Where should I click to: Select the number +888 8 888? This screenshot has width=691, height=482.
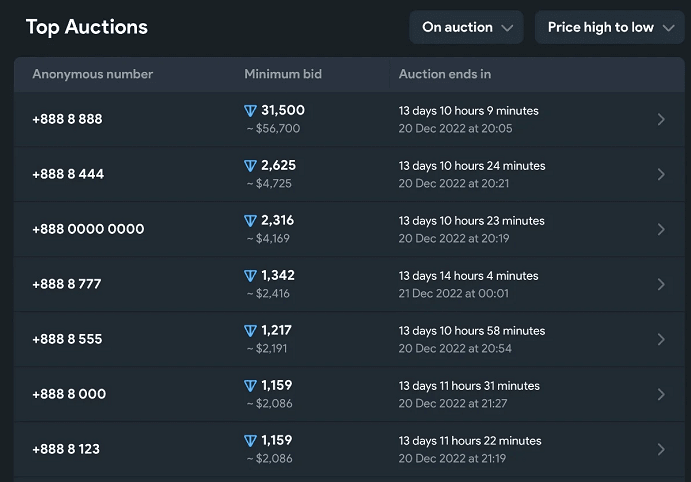click(67, 119)
